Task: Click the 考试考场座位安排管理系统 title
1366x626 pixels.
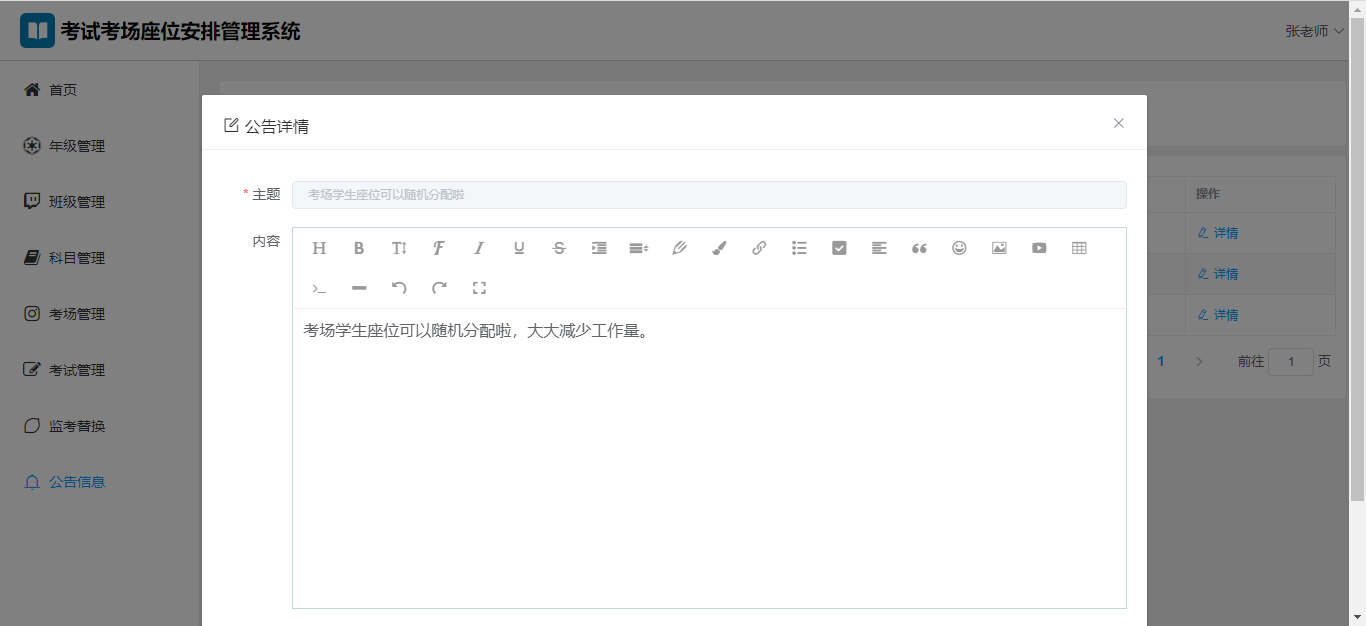Action: (180, 31)
